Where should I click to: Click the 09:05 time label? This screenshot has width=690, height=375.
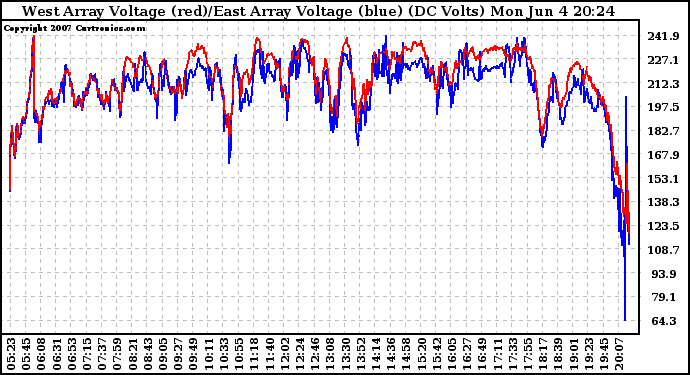tap(163, 354)
